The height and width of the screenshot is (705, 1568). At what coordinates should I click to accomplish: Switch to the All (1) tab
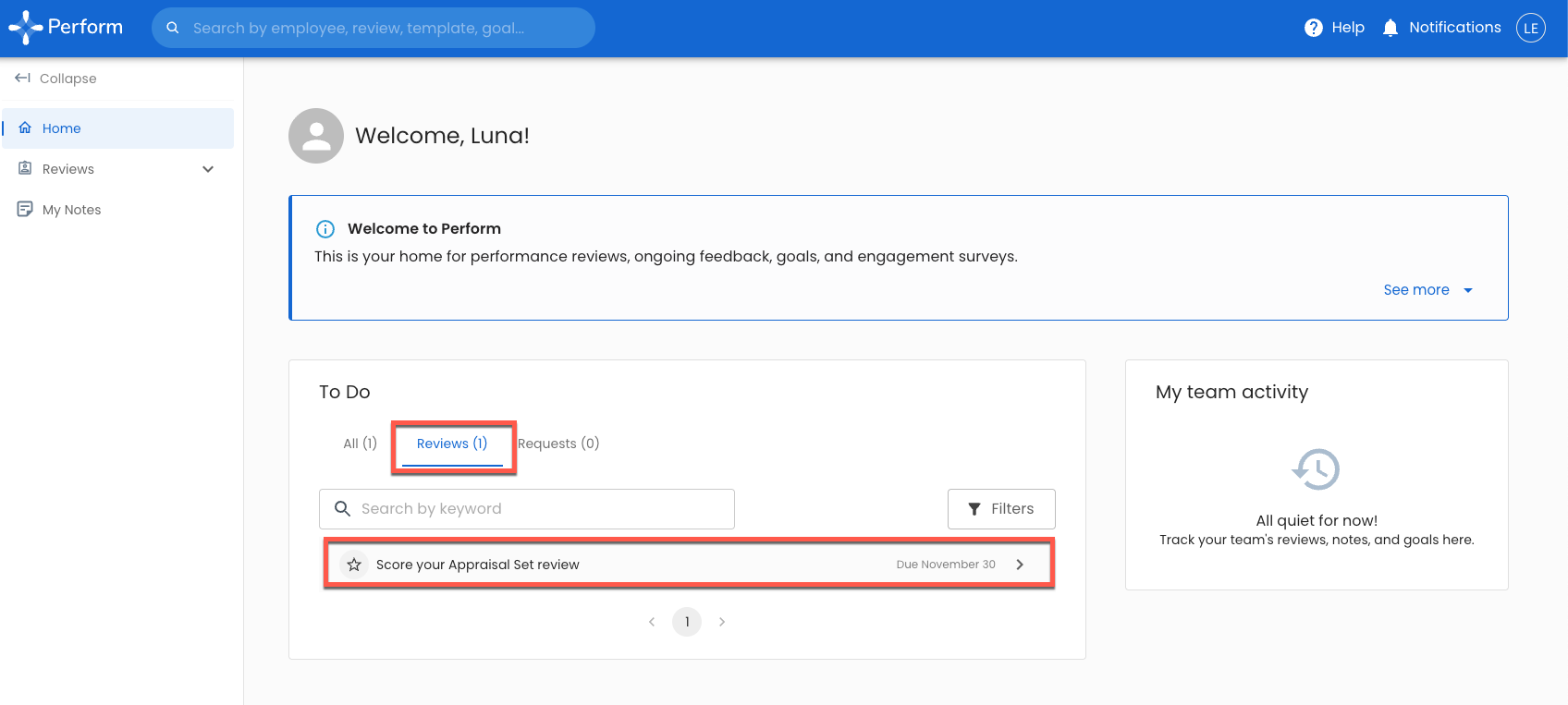click(x=360, y=444)
